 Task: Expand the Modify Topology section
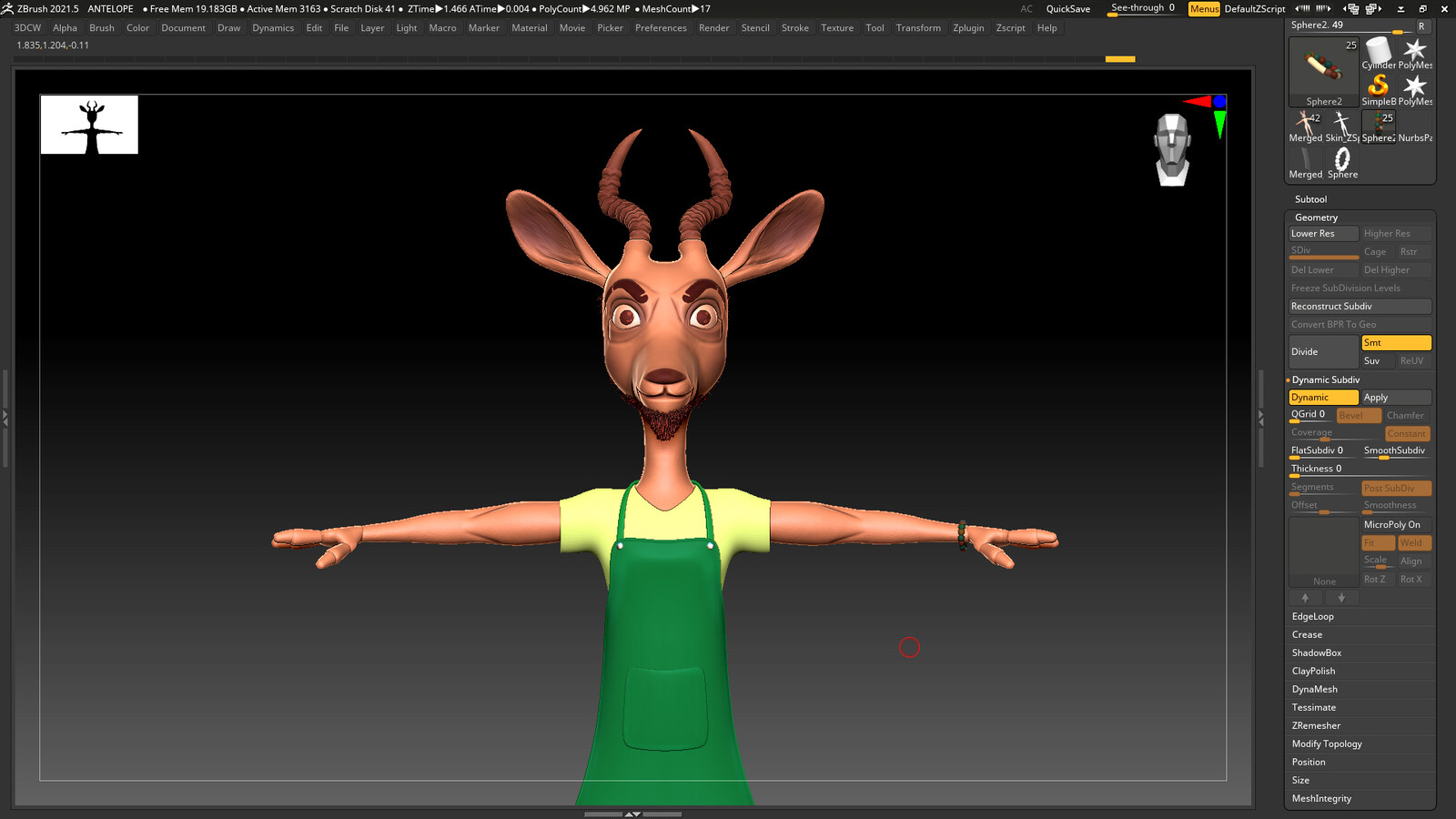tap(1327, 743)
